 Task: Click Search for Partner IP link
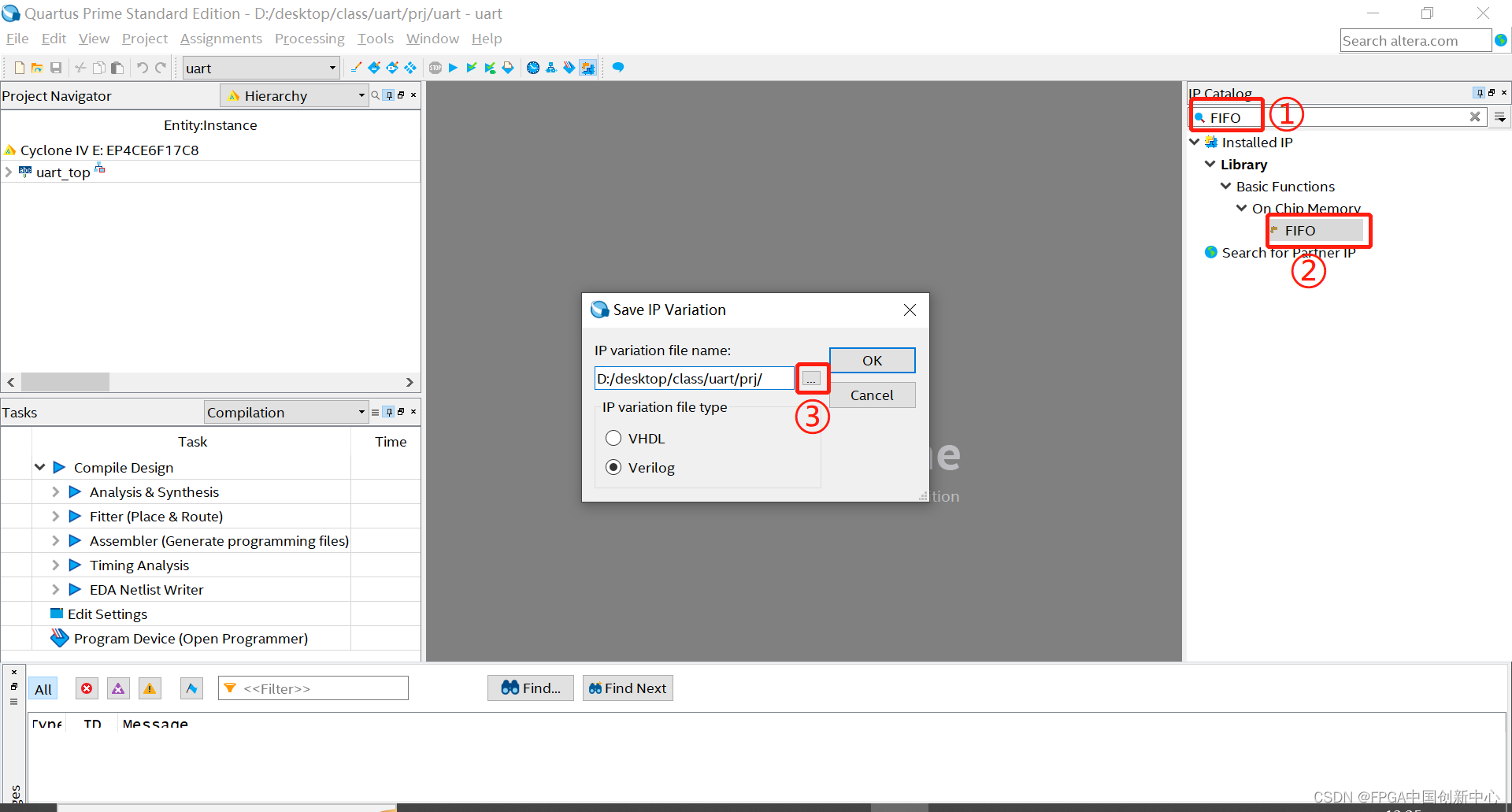(x=1288, y=252)
